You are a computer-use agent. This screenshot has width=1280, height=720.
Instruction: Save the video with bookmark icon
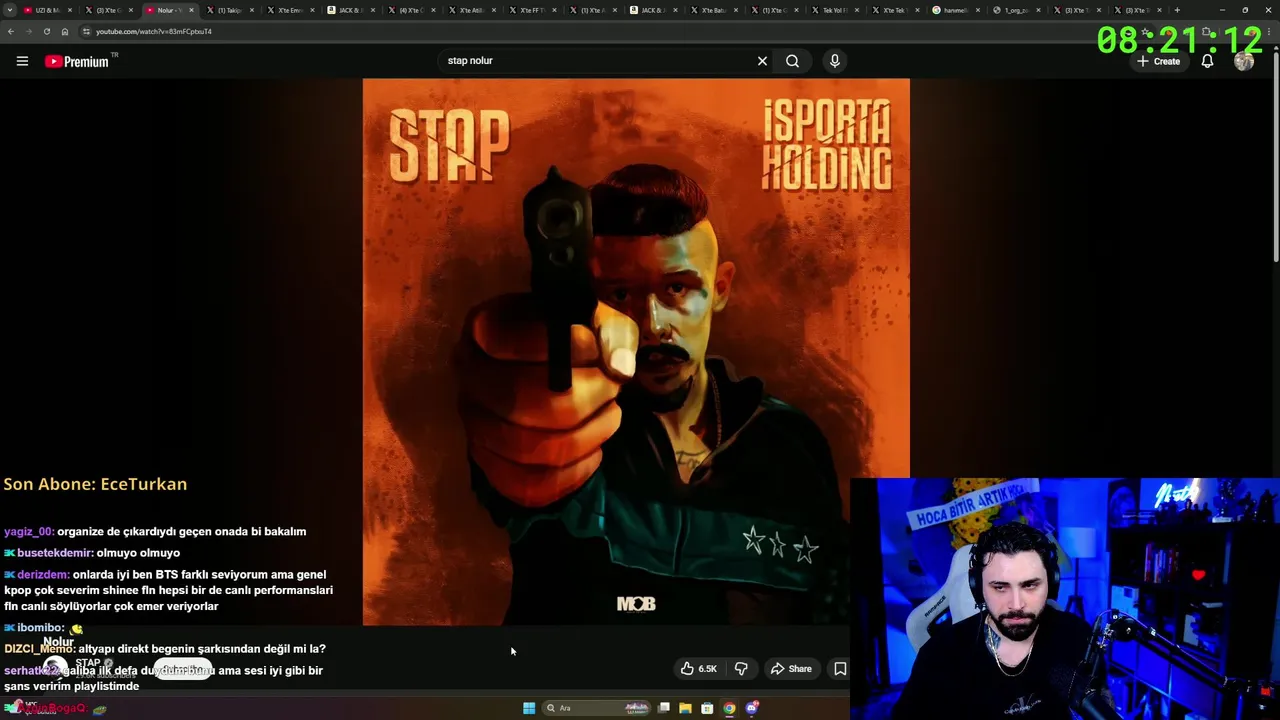click(x=840, y=669)
